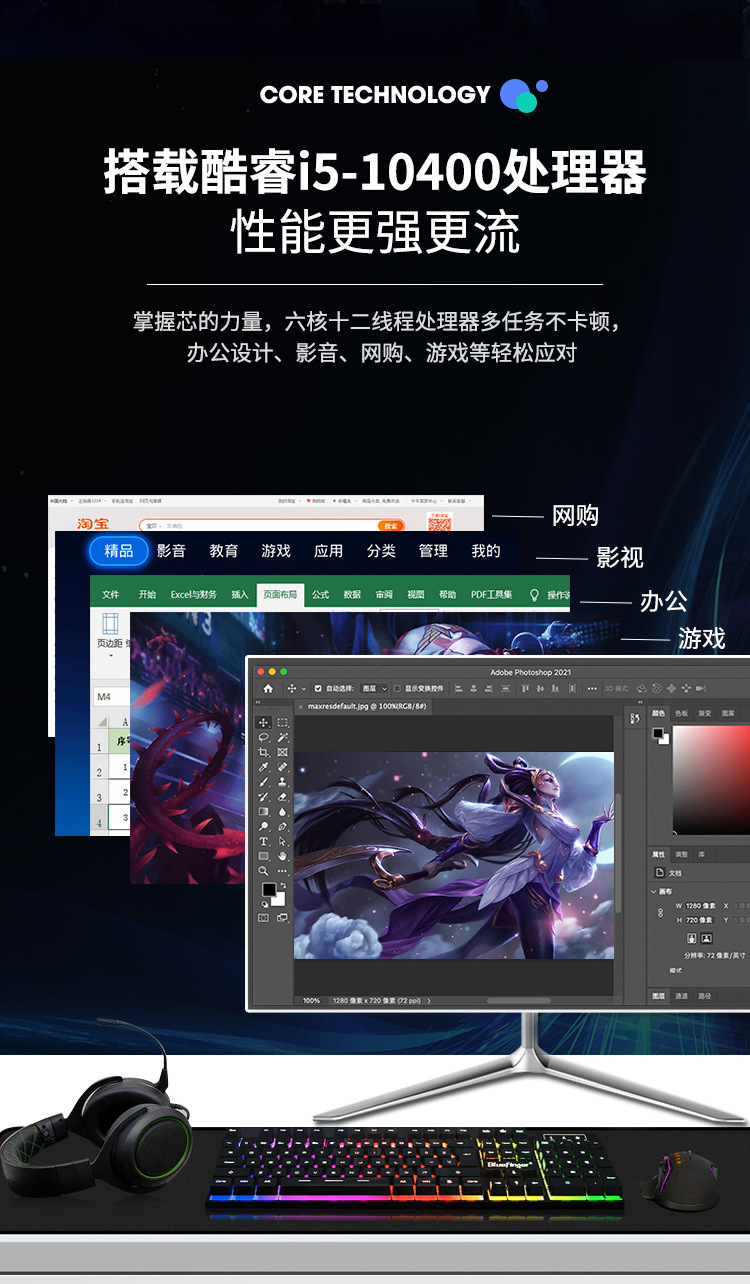
Task: Select the Type tool
Action: 263,841
